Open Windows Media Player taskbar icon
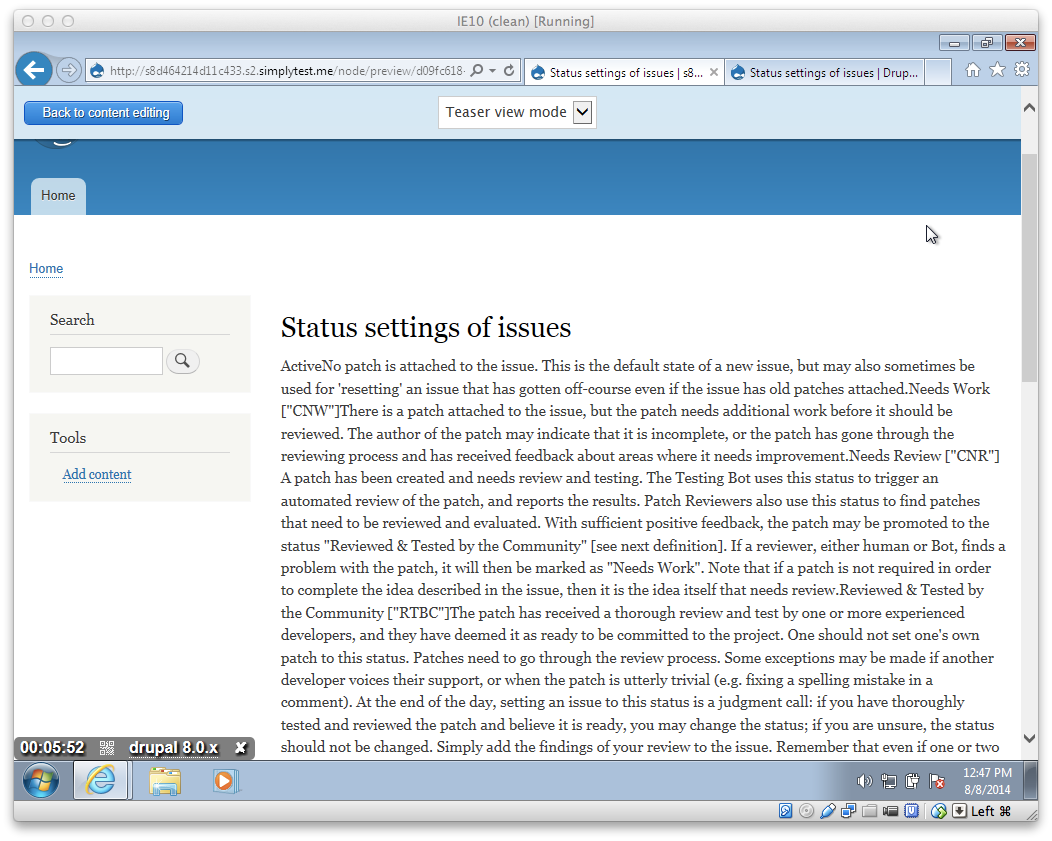 coord(225,781)
